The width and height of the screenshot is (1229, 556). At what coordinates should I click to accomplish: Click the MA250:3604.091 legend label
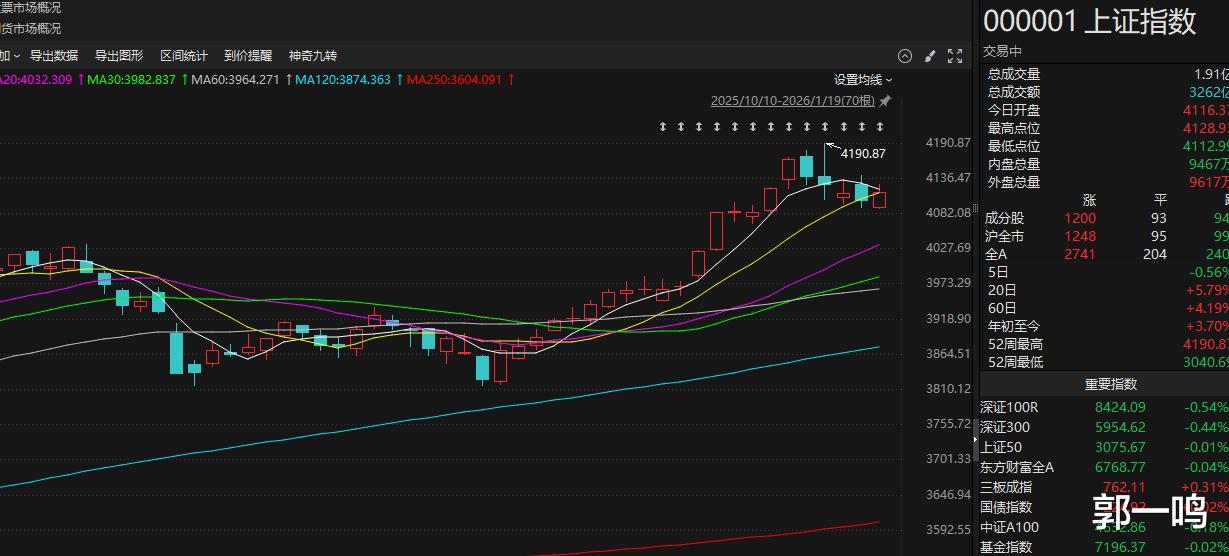454,80
